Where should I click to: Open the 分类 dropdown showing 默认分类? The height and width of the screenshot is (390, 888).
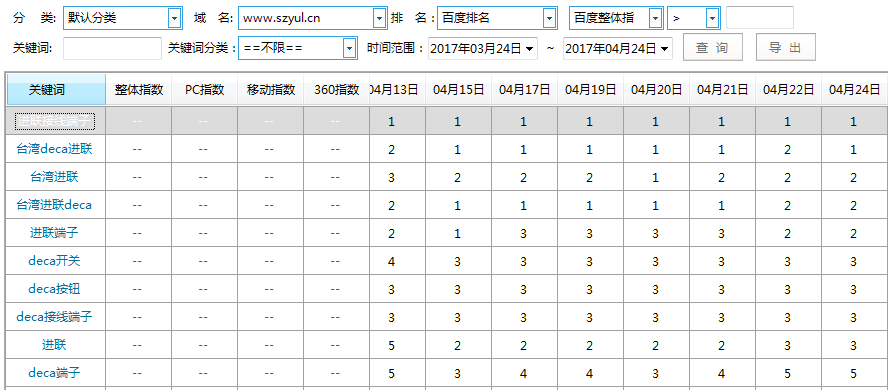(123, 18)
